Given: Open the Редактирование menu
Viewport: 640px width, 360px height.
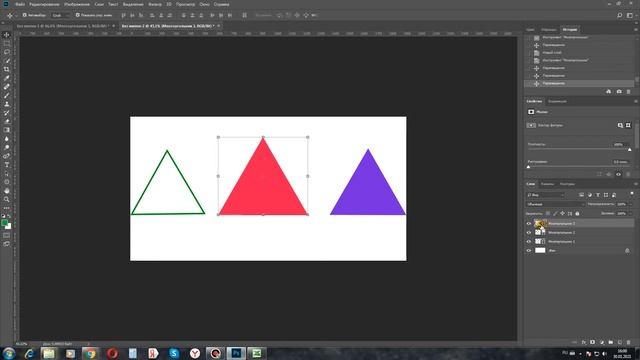Looking at the screenshot, I should coord(44,4).
